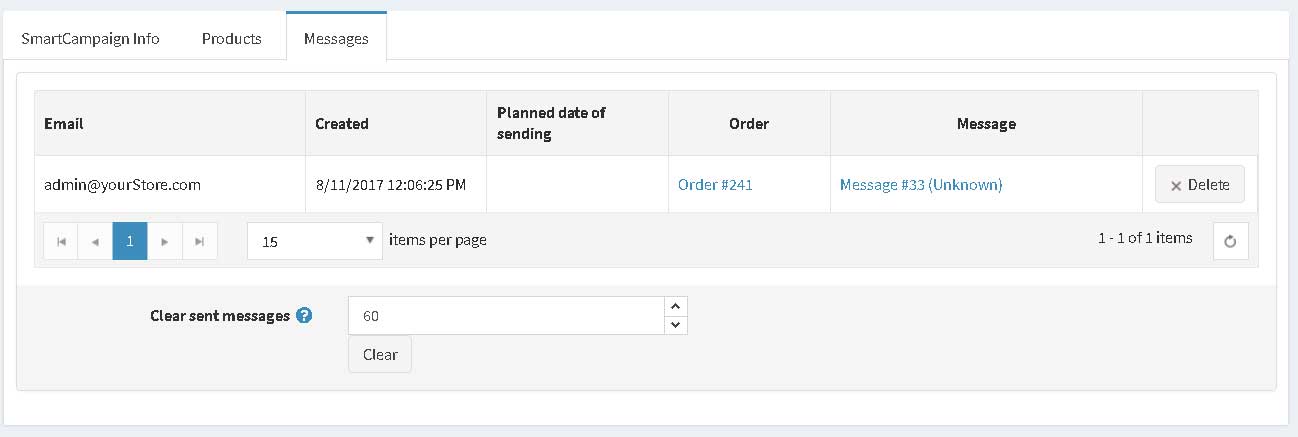Go to next page arrow

tap(165, 241)
